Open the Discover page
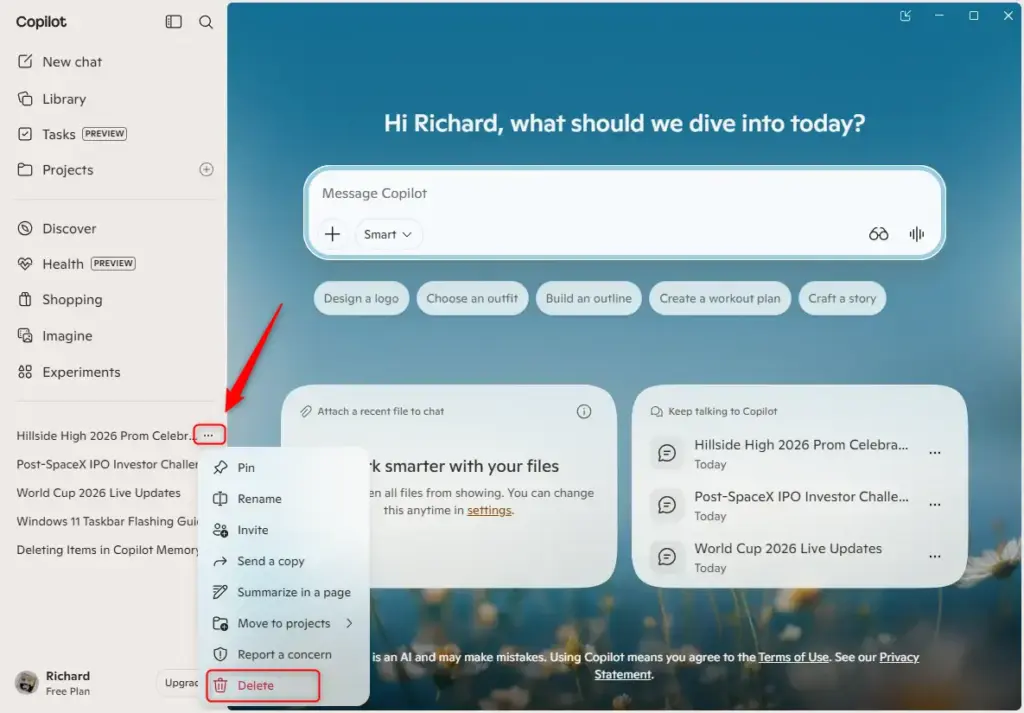This screenshot has height=713, width=1024. click(x=57, y=229)
